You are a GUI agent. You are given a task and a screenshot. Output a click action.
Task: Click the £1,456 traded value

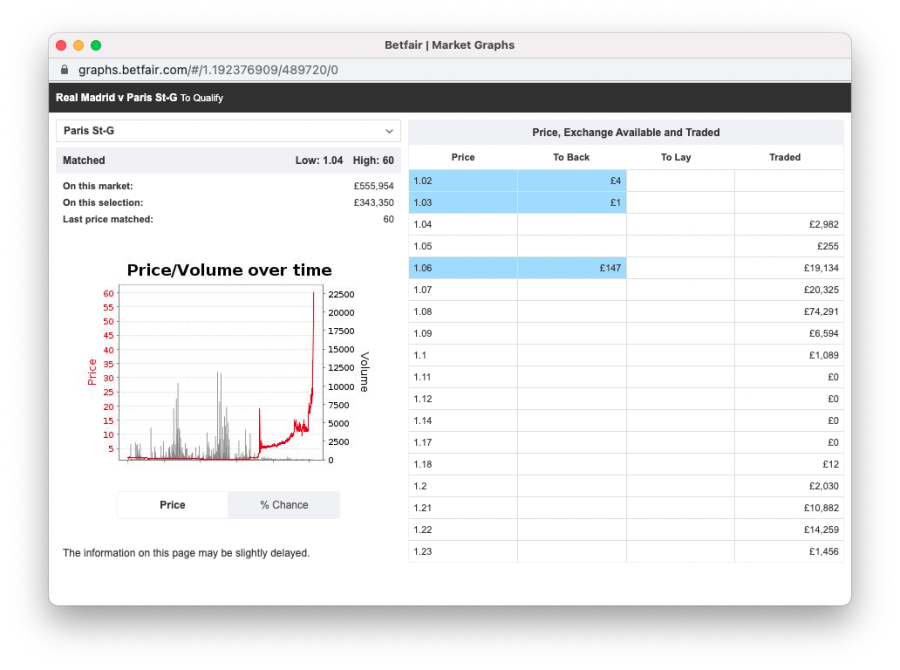pos(824,552)
